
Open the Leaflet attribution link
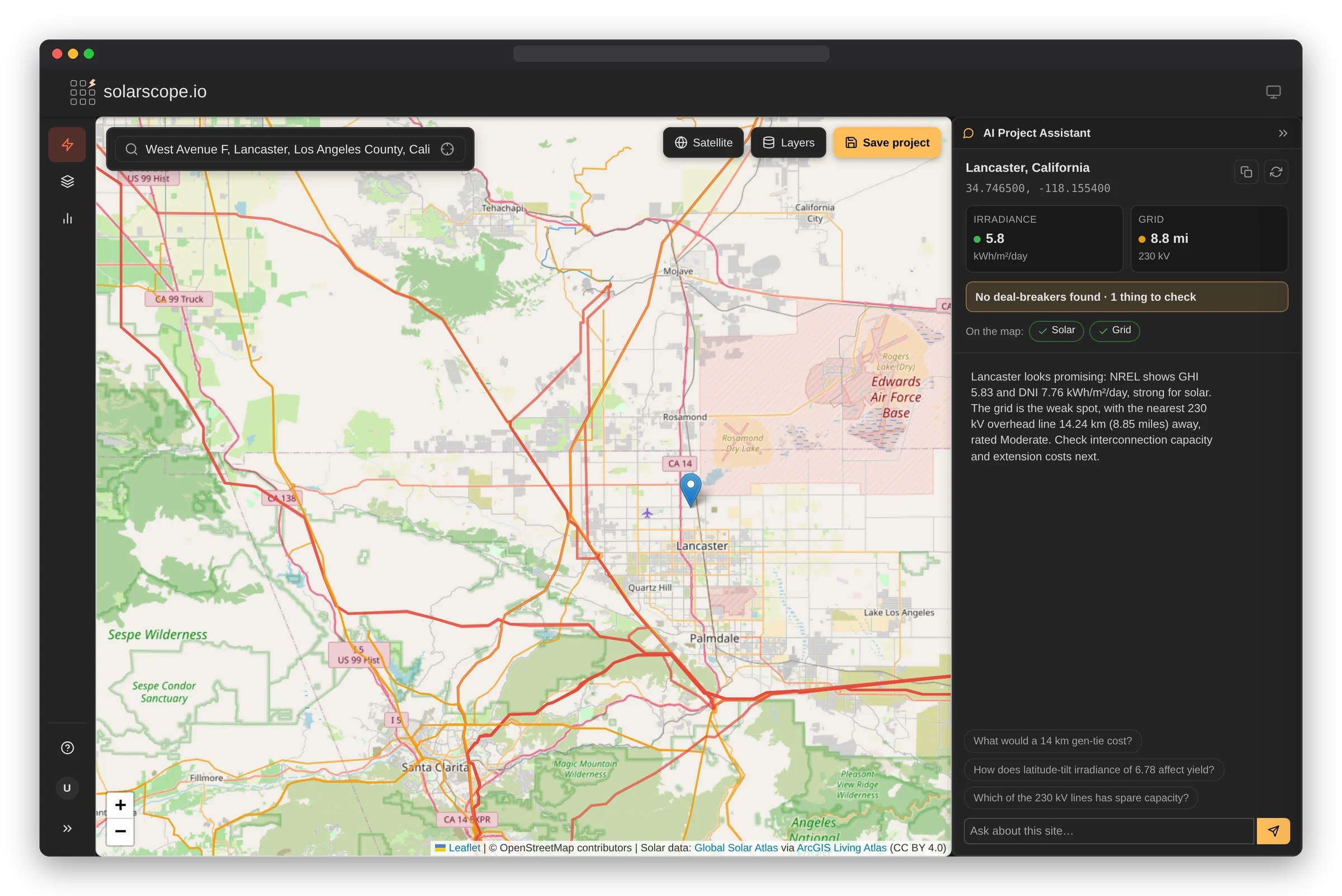pyautogui.click(x=464, y=847)
